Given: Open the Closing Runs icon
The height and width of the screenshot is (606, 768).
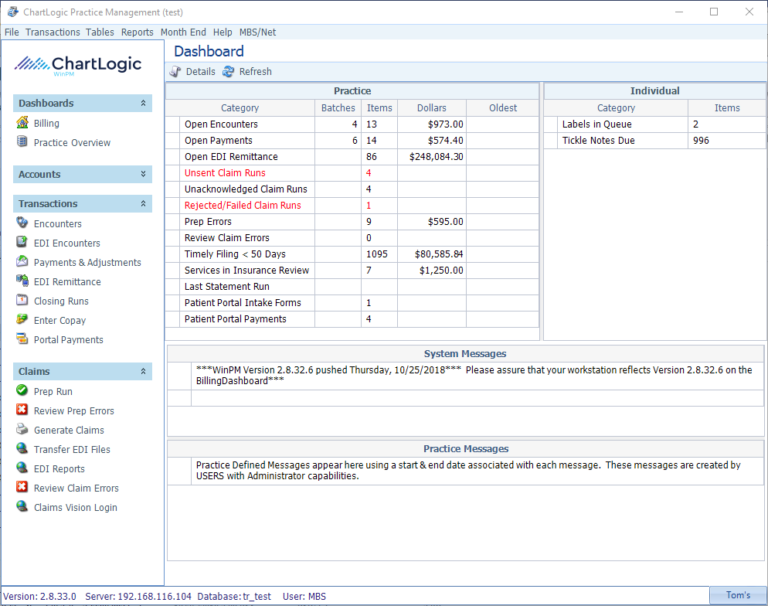Looking at the screenshot, I should (x=22, y=300).
